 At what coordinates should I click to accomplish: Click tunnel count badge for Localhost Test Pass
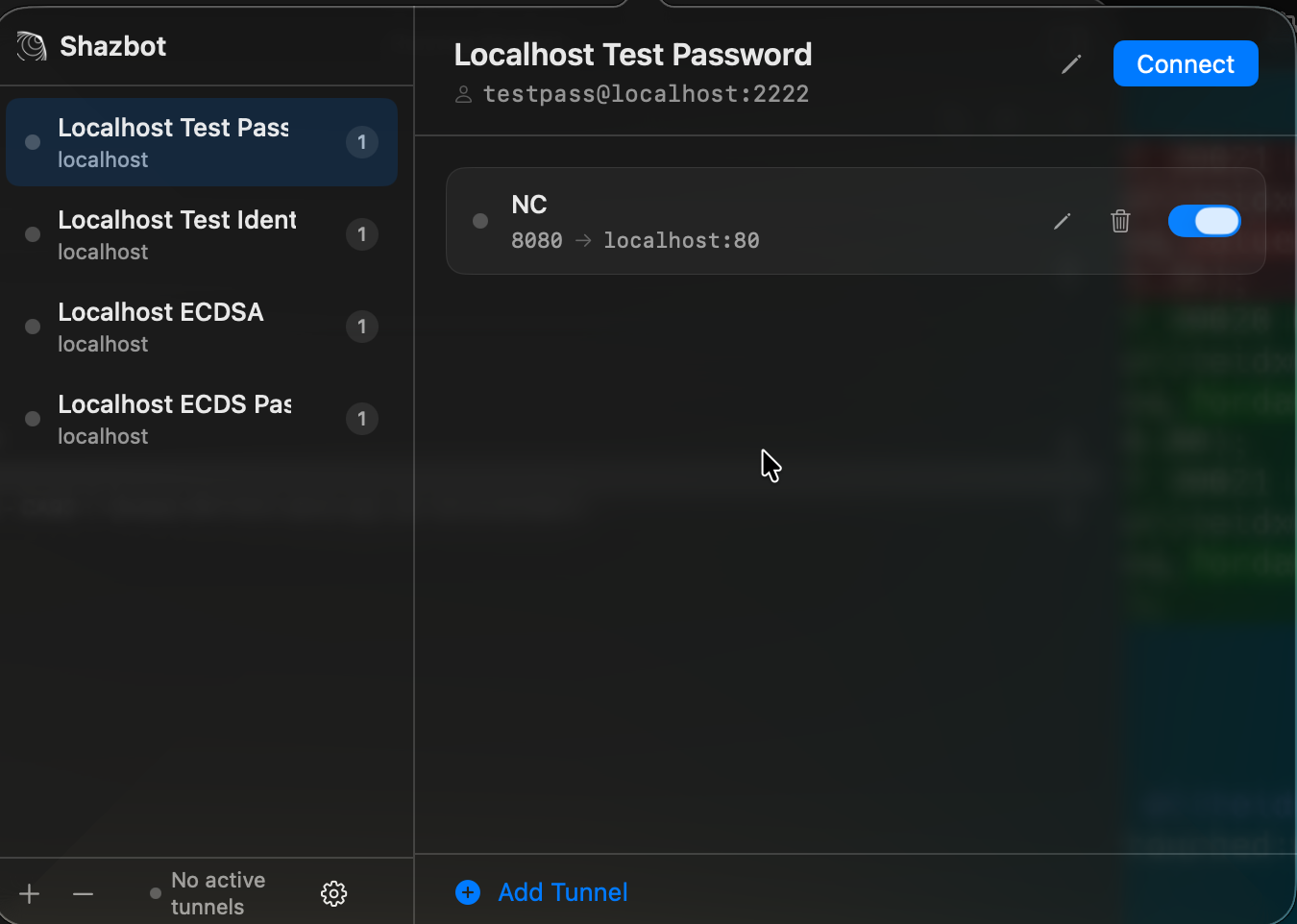[362, 142]
